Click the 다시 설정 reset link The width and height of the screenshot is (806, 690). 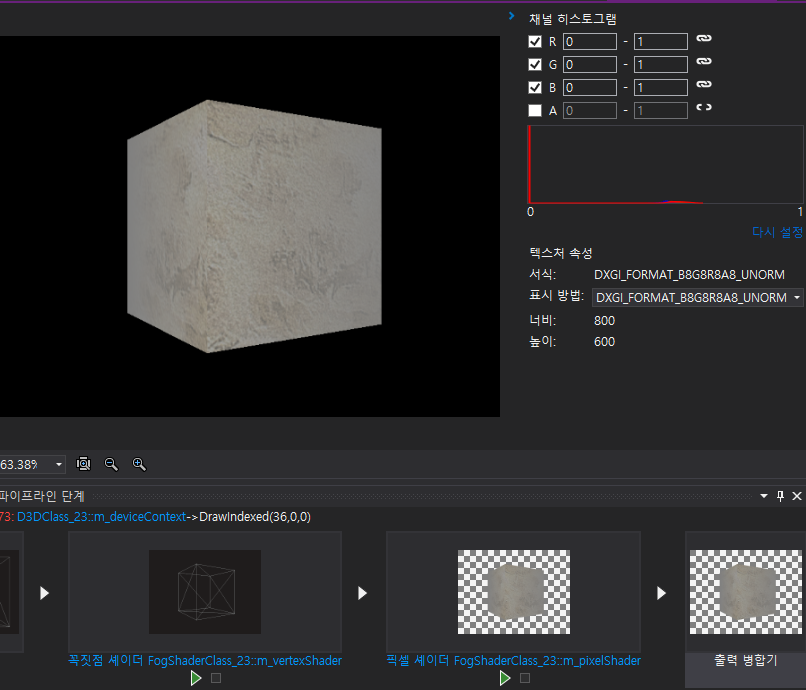[777, 232]
